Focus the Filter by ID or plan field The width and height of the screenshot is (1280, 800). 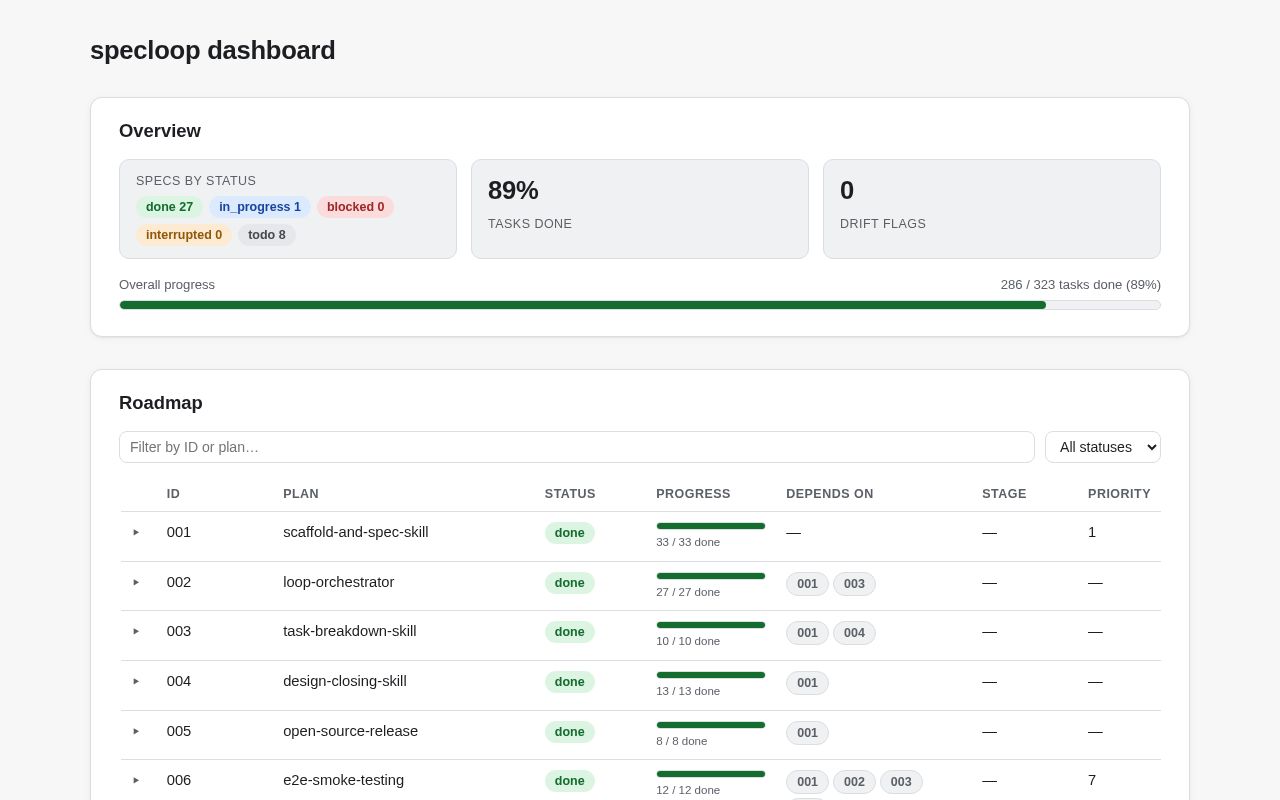coord(577,447)
